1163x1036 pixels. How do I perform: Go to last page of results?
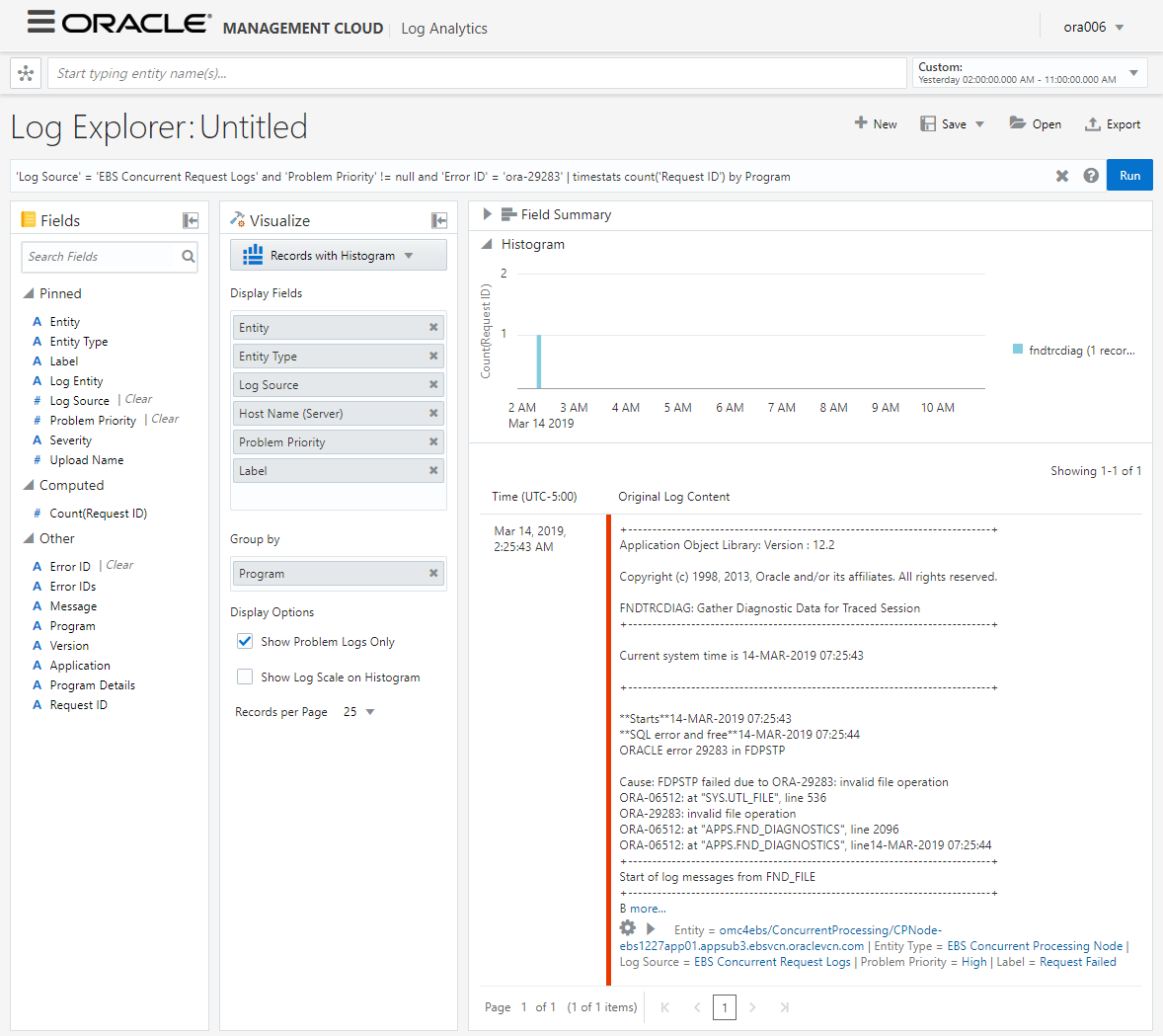click(784, 1007)
